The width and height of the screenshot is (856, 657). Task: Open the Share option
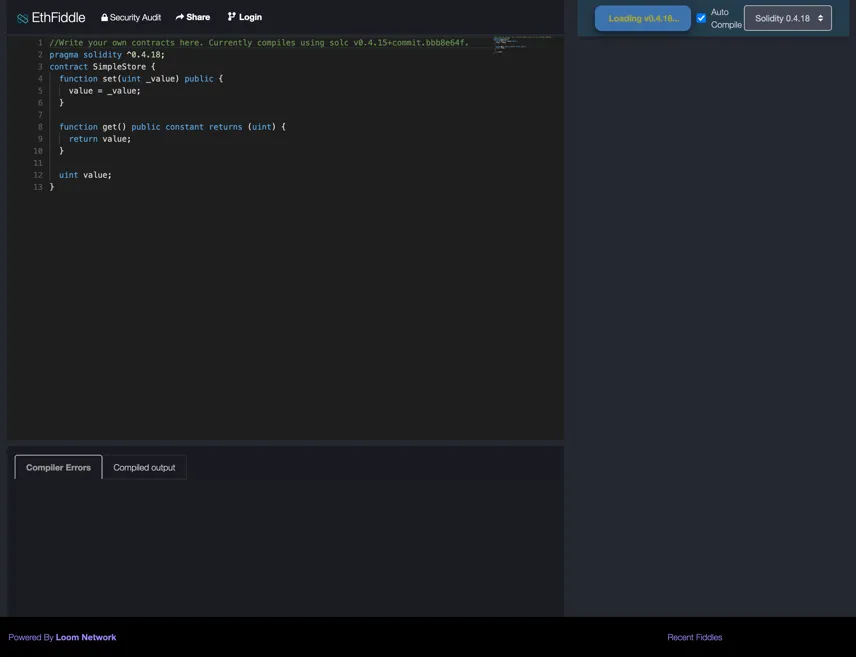(x=193, y=17)
